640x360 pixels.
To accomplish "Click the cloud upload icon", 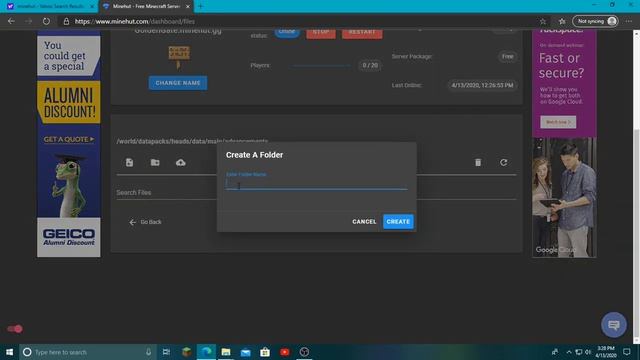I will click(180, 162).
